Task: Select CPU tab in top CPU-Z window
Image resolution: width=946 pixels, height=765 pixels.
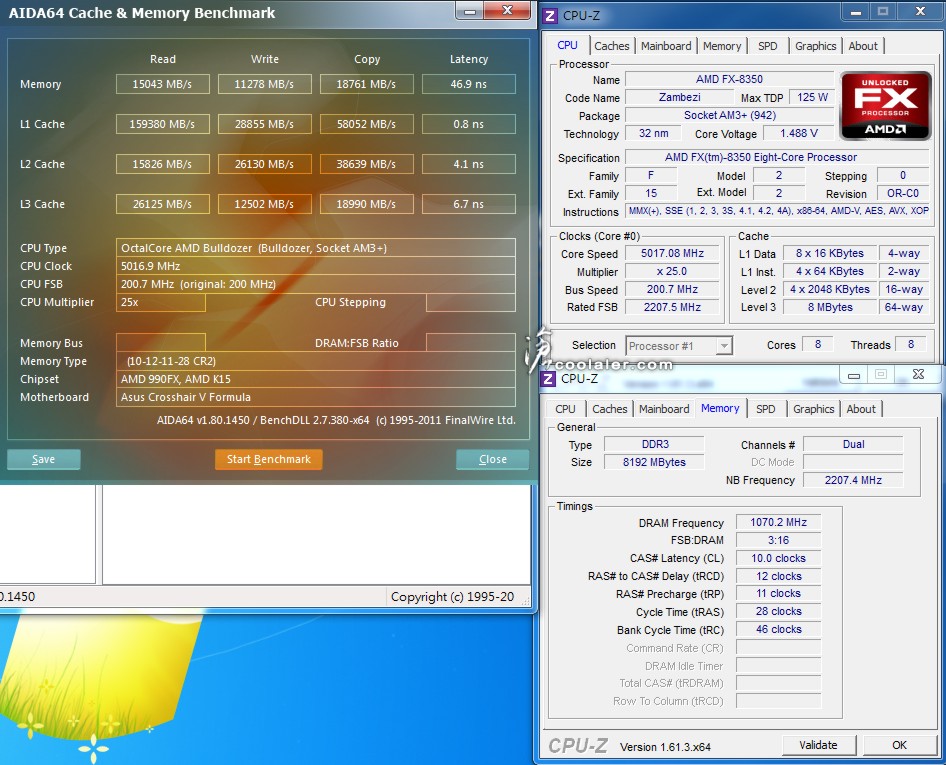Action: (x=567, y=45)
